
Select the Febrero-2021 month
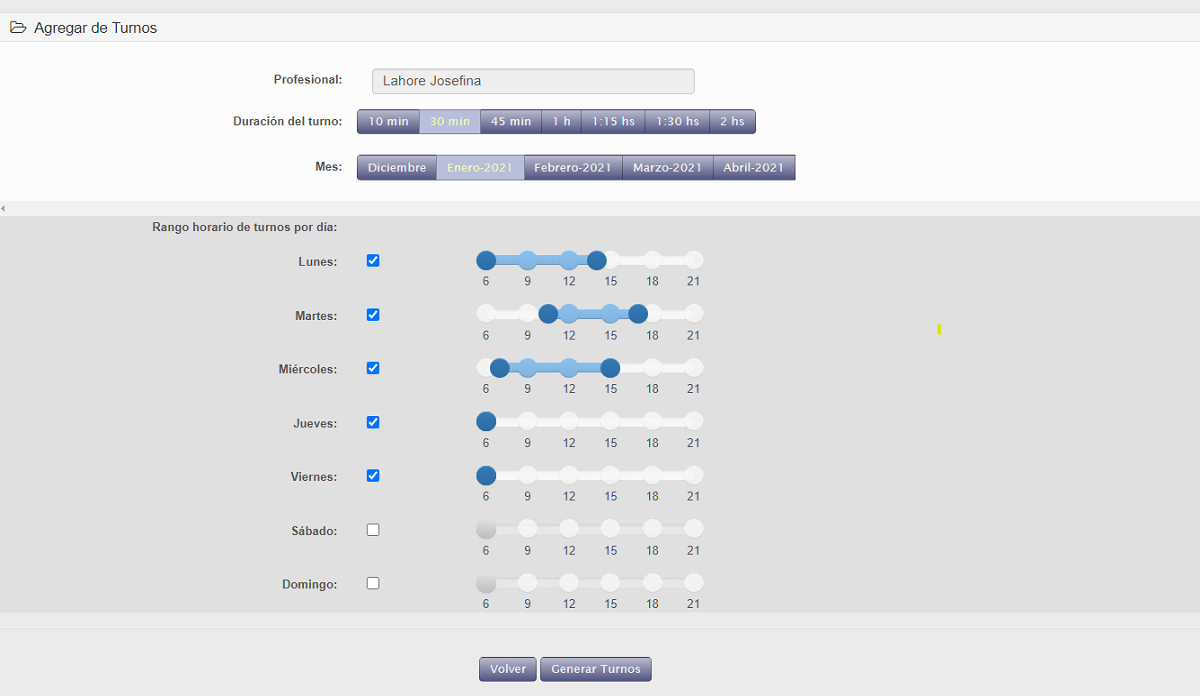point(573,167)
